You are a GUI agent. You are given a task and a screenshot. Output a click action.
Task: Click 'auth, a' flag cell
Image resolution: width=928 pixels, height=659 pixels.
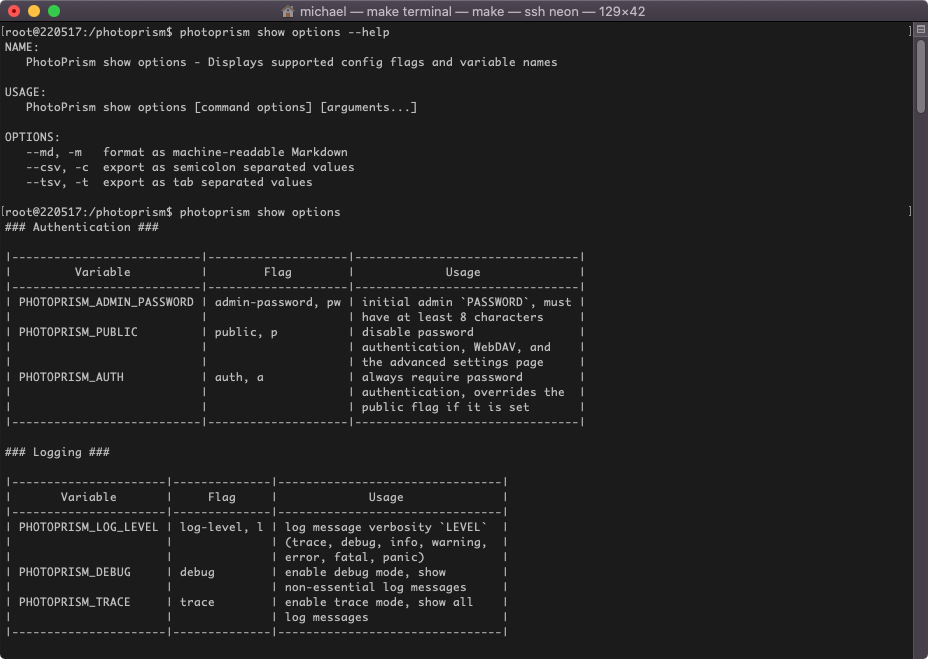pos(239,377)
